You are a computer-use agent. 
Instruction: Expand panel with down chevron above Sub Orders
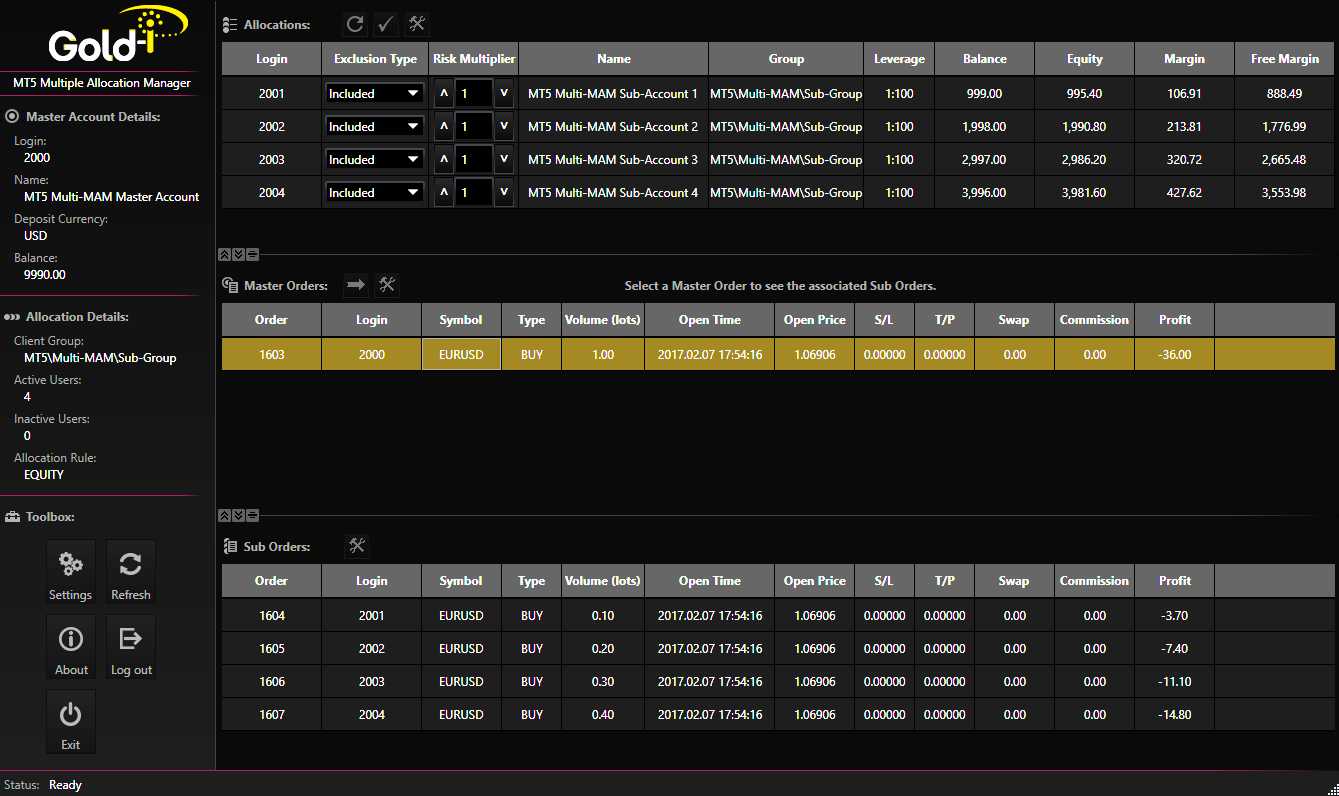[238, 516]
